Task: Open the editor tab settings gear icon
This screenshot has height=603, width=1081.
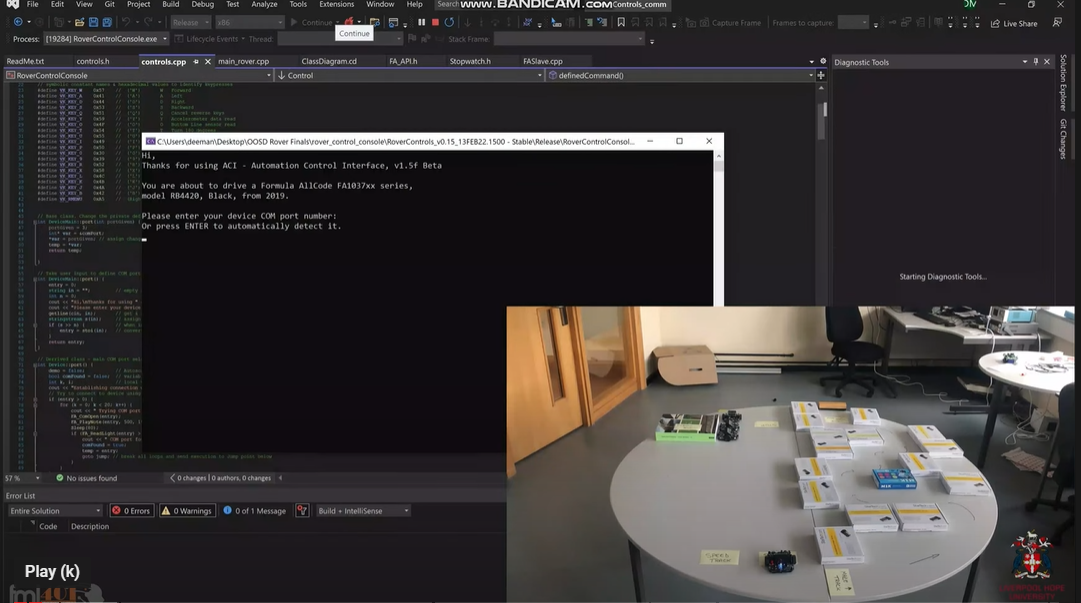Action: 822,61
